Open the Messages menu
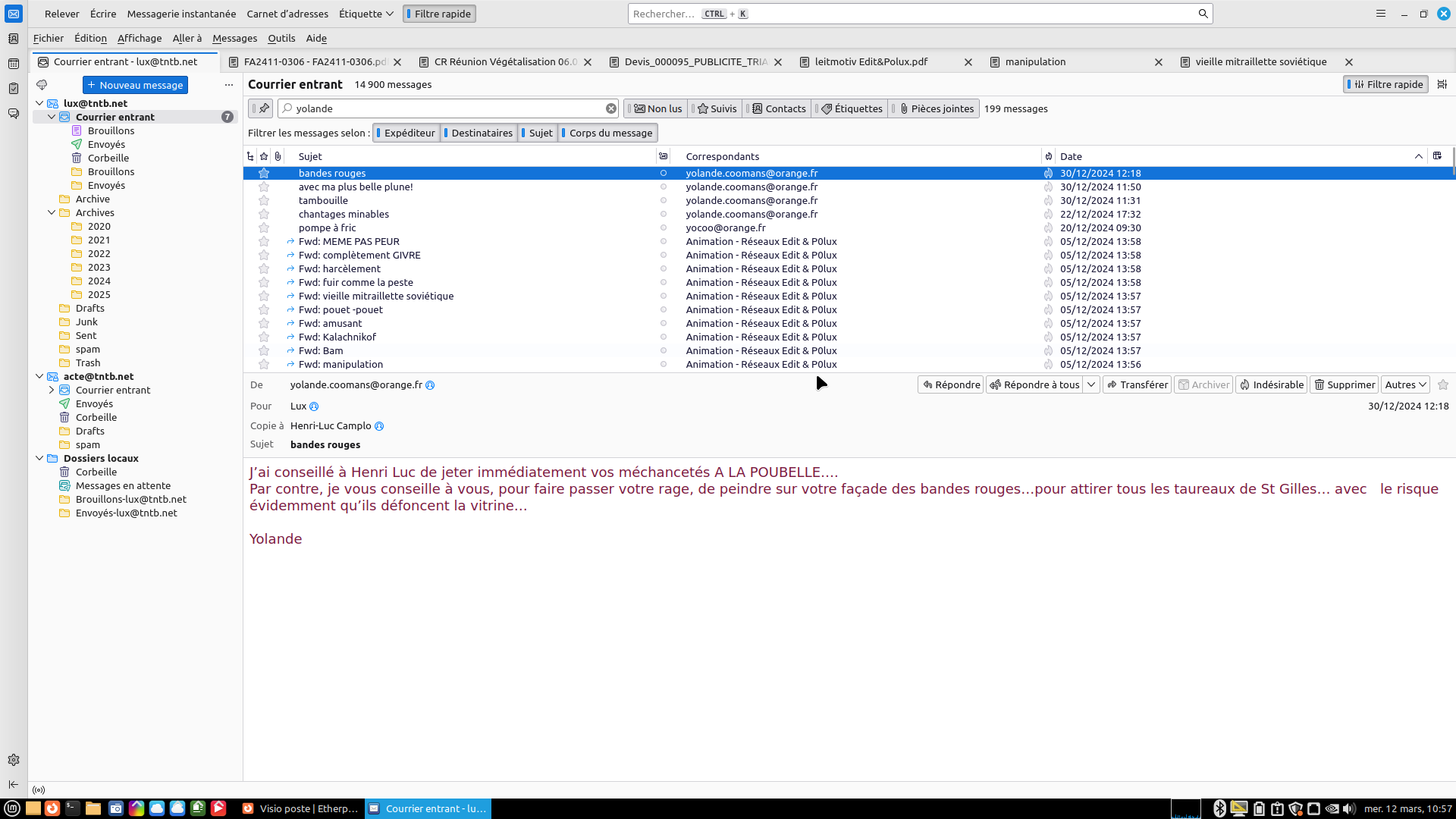Screen dimensions: 1456x819 pyautogui.click(x=234, y=38)
